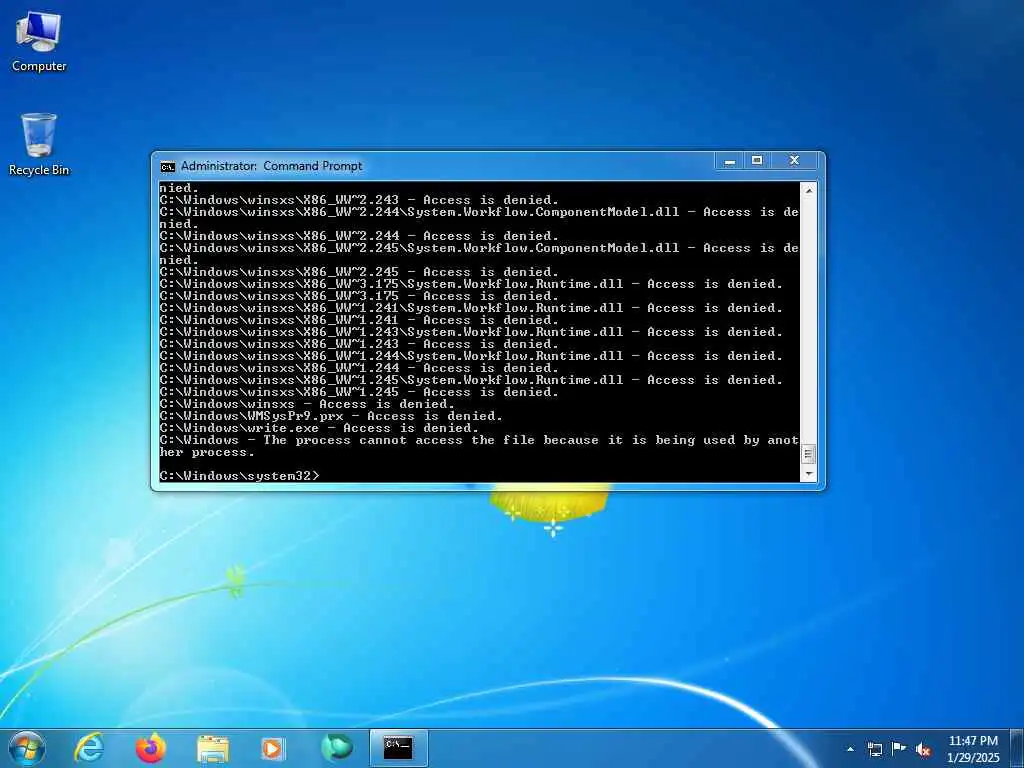Click the 'C:\Windows\system32>' prompt line
Image resolution: width=1024 pixels, height=768 pixels.
pyautogui.click(x=240, y=476)
